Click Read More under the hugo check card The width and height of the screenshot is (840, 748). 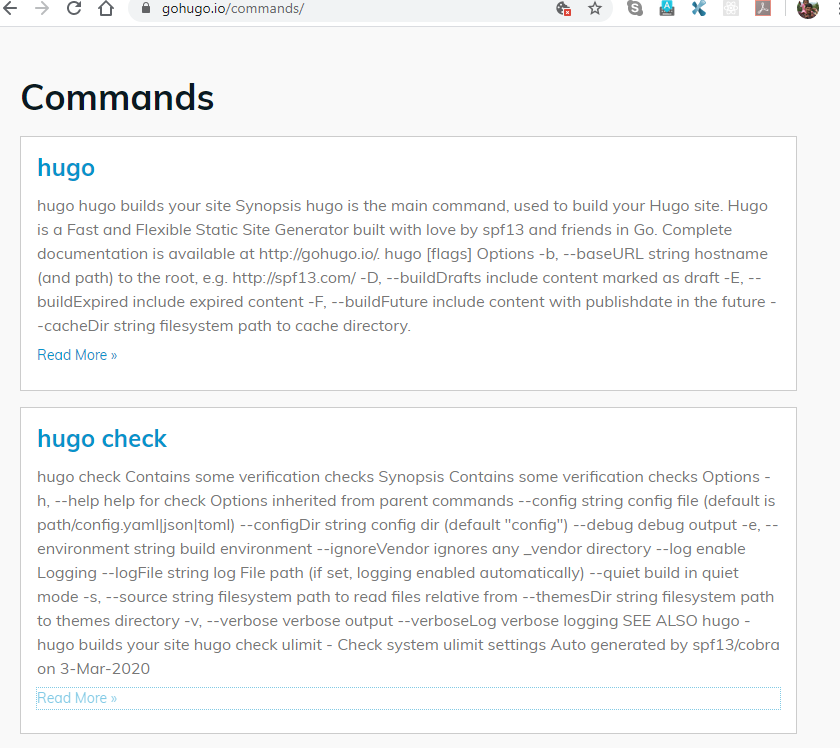77,697
